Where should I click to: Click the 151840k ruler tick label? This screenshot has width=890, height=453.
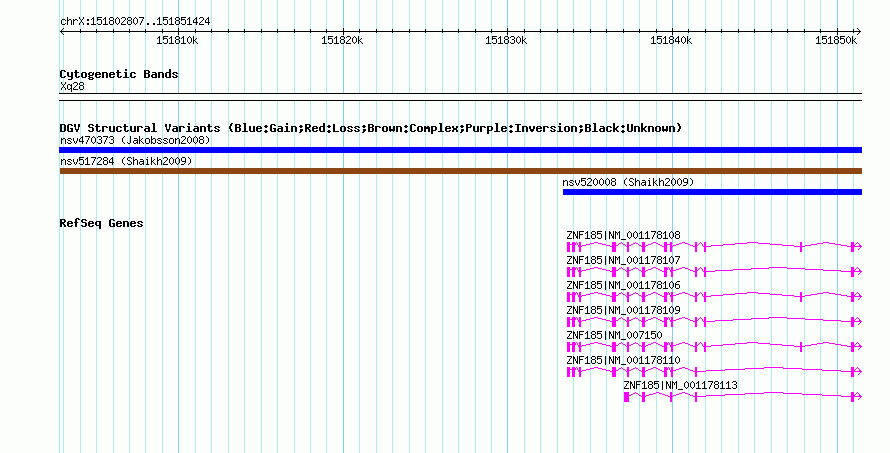click(671, 41)
